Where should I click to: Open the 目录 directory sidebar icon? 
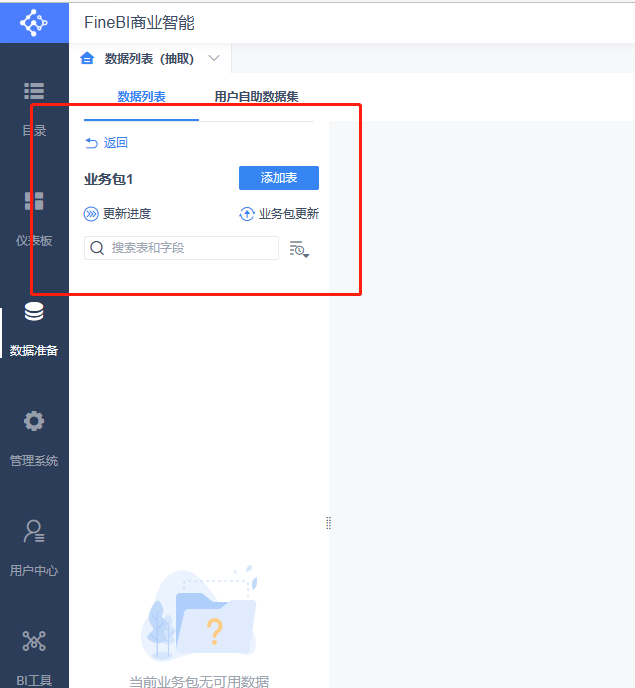[x=34, y=91]
